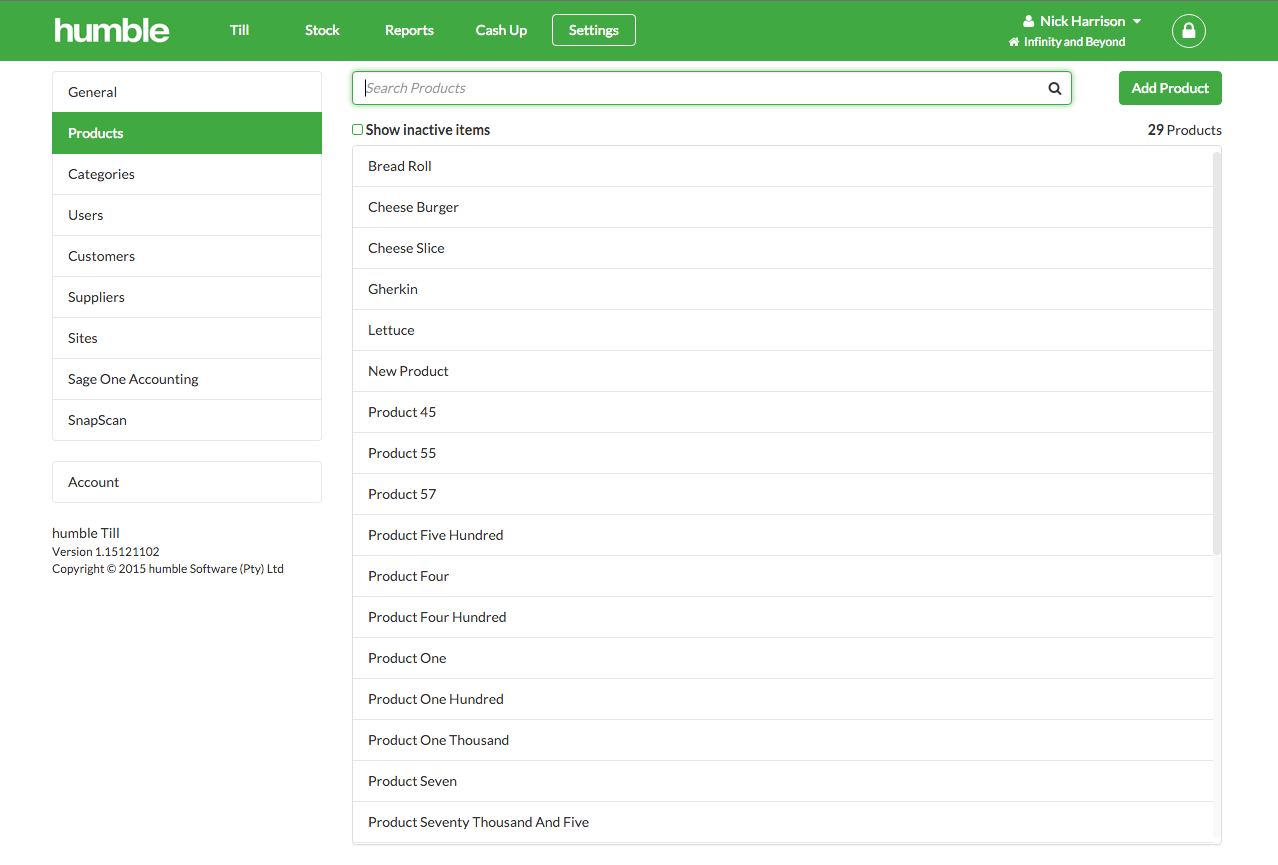Click the product list scrollbar
Screen dimensions: 1278x865
coord(1217,352)
